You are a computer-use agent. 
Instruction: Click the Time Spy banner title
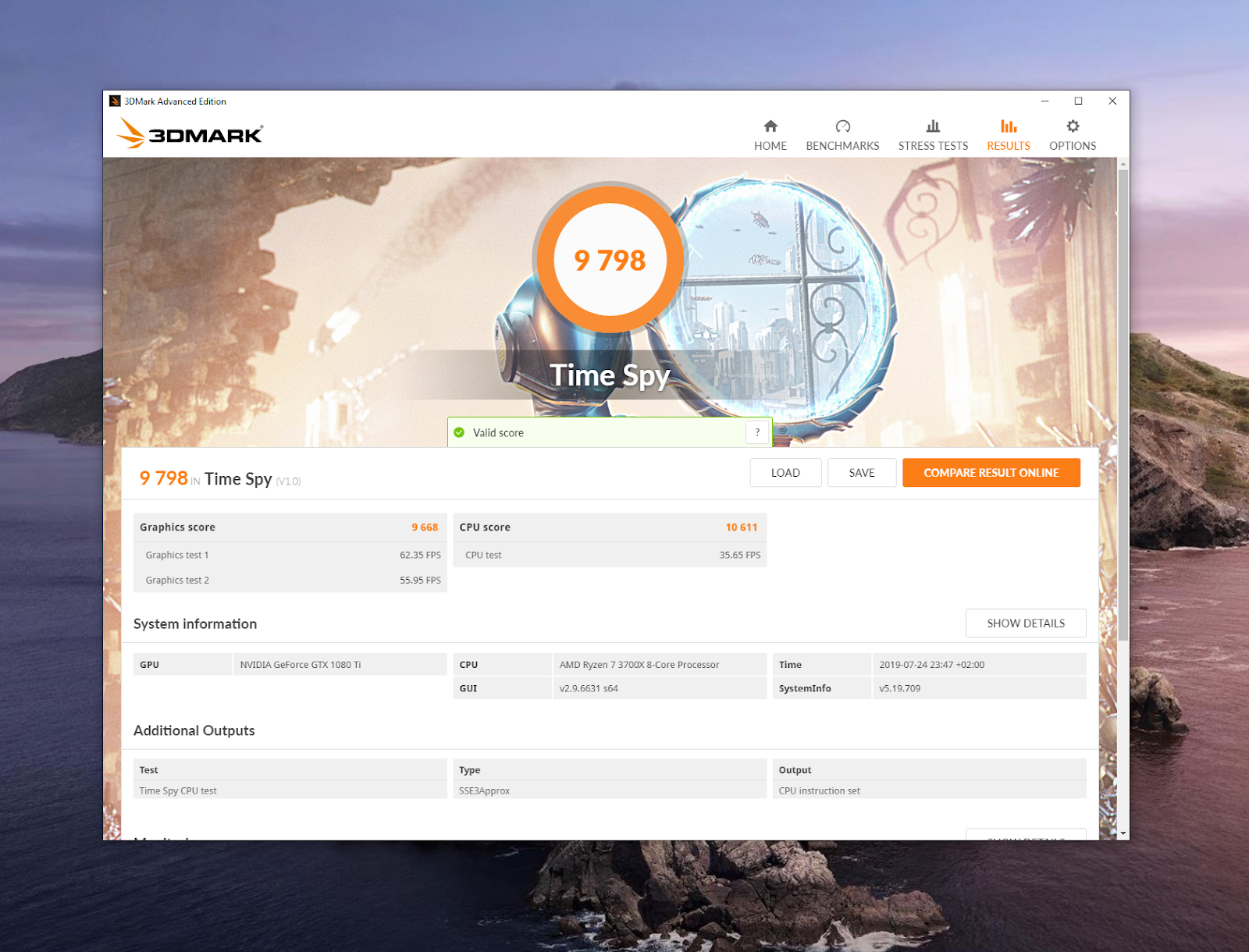610,375
